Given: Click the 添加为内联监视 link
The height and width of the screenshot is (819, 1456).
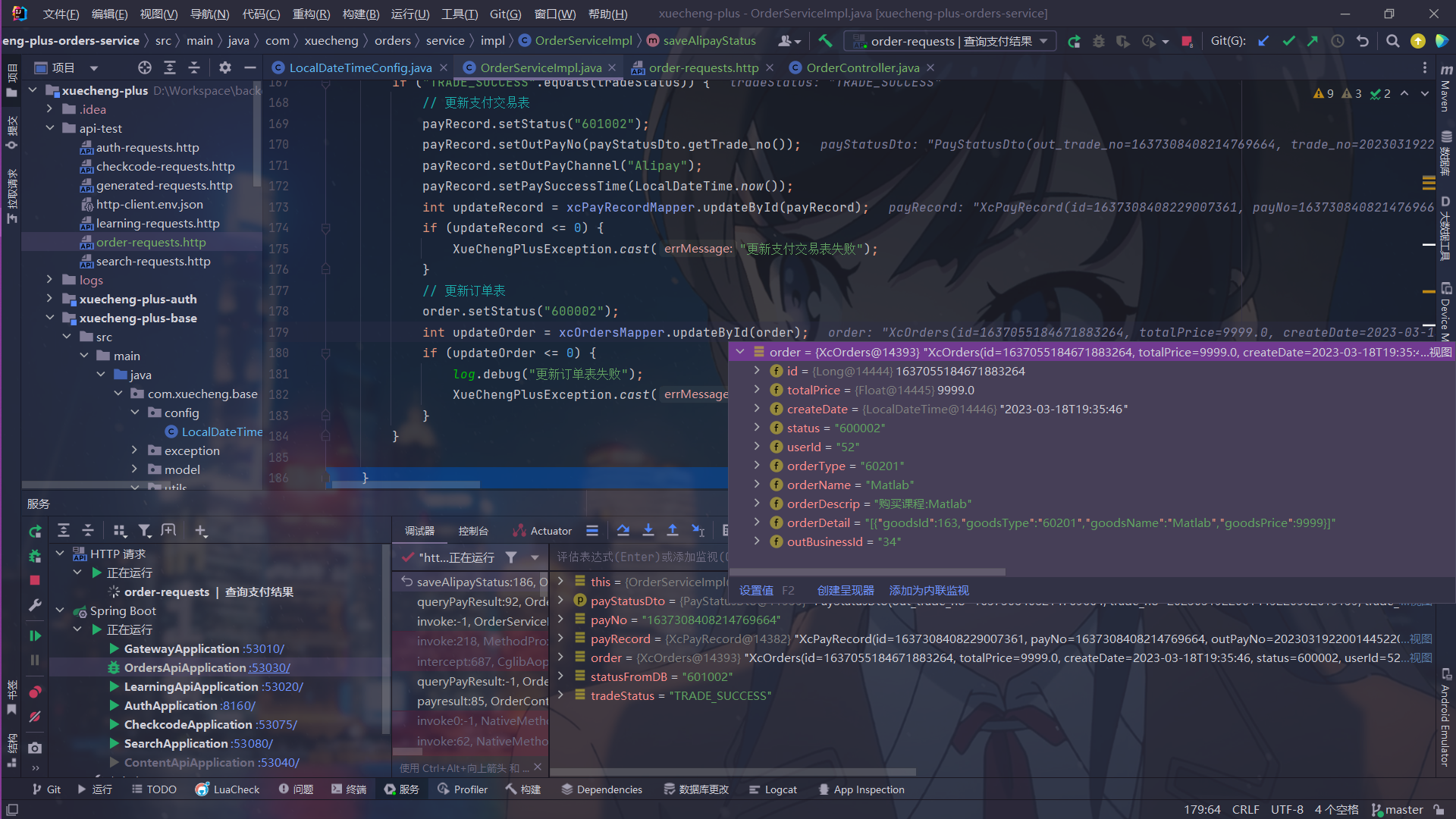Looking at the screenshot, I should [928, 590].
